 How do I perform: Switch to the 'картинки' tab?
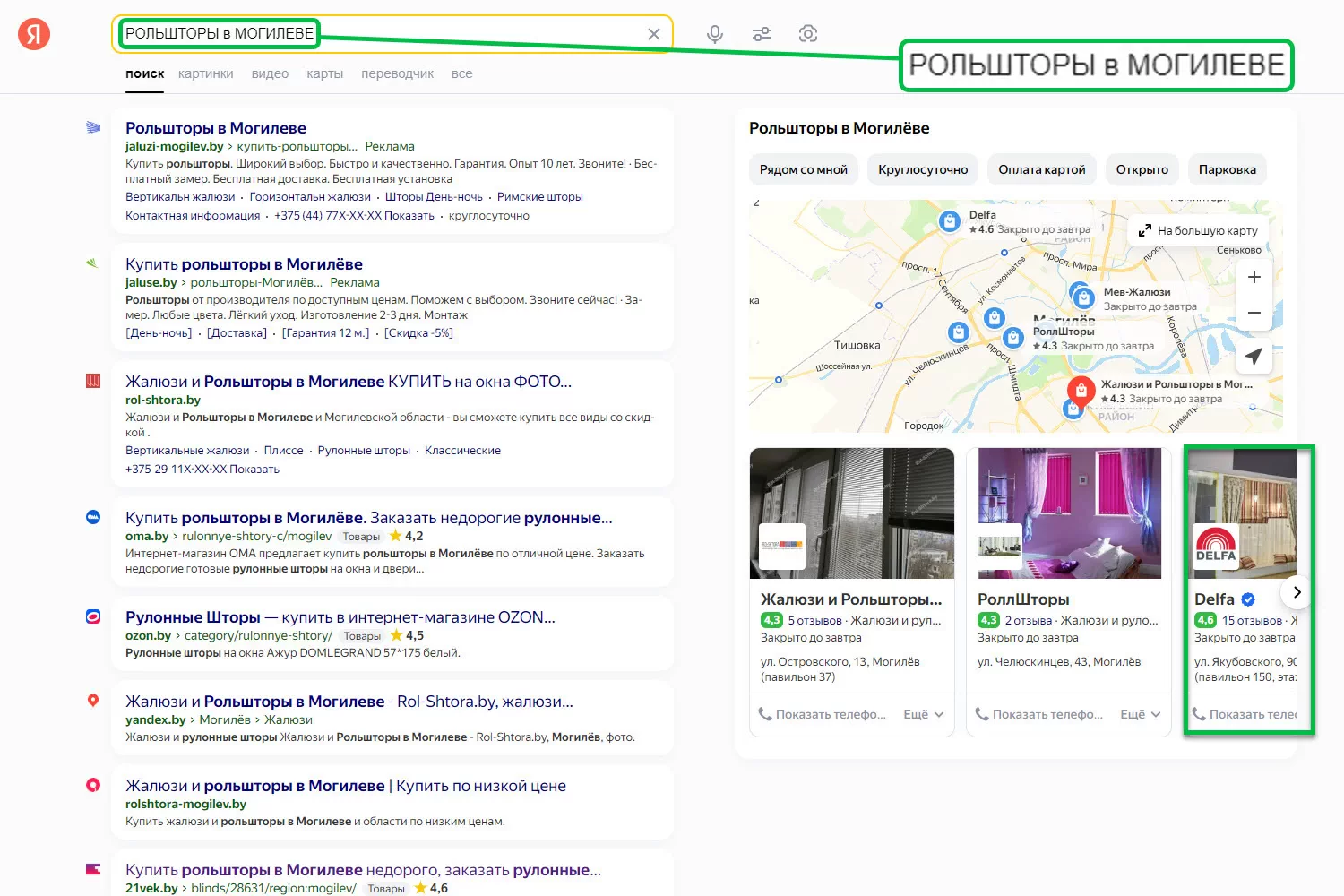point(205,73)
